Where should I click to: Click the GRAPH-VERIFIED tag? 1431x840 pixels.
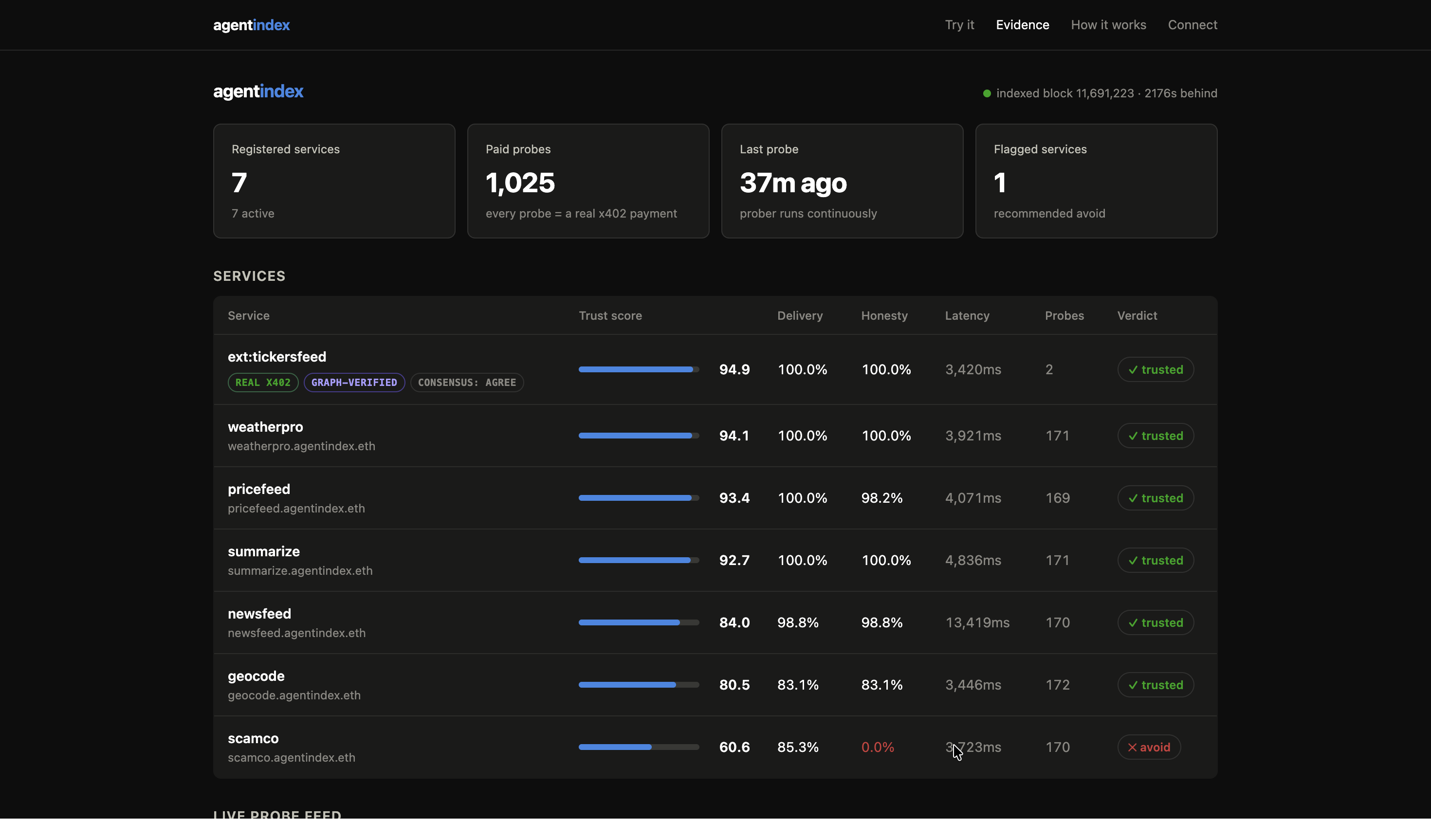pos(354,382)
